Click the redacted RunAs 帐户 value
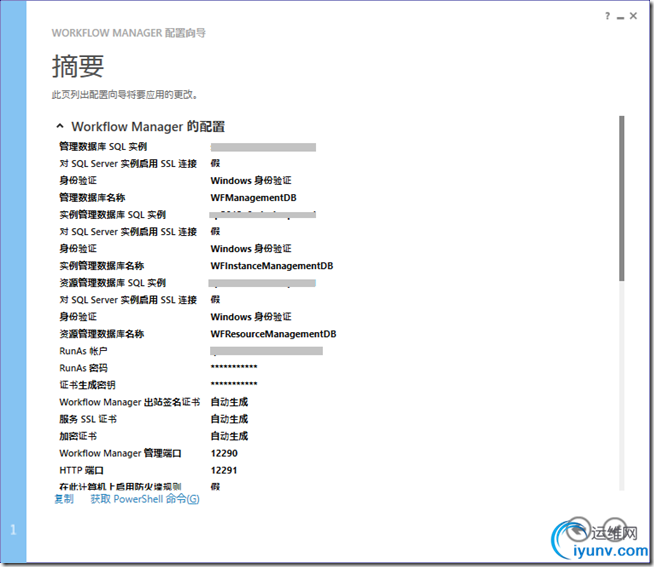654x567 pixels. point(267,351)
